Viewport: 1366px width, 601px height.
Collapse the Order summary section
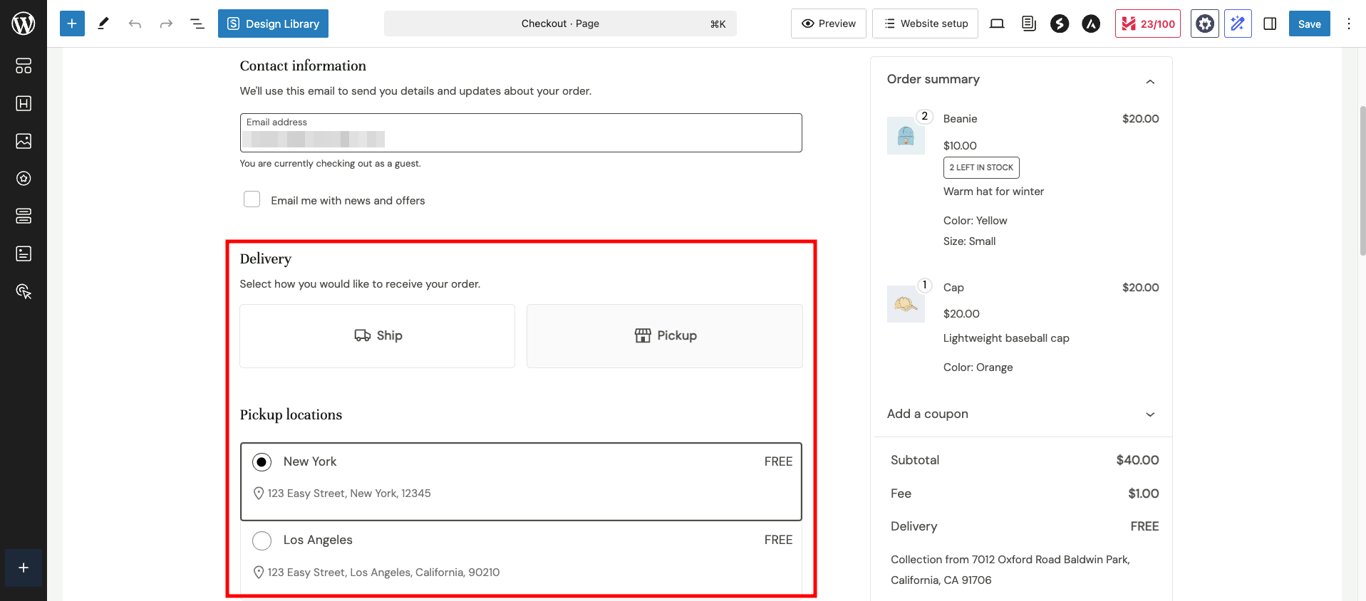tap(1150, 79)
